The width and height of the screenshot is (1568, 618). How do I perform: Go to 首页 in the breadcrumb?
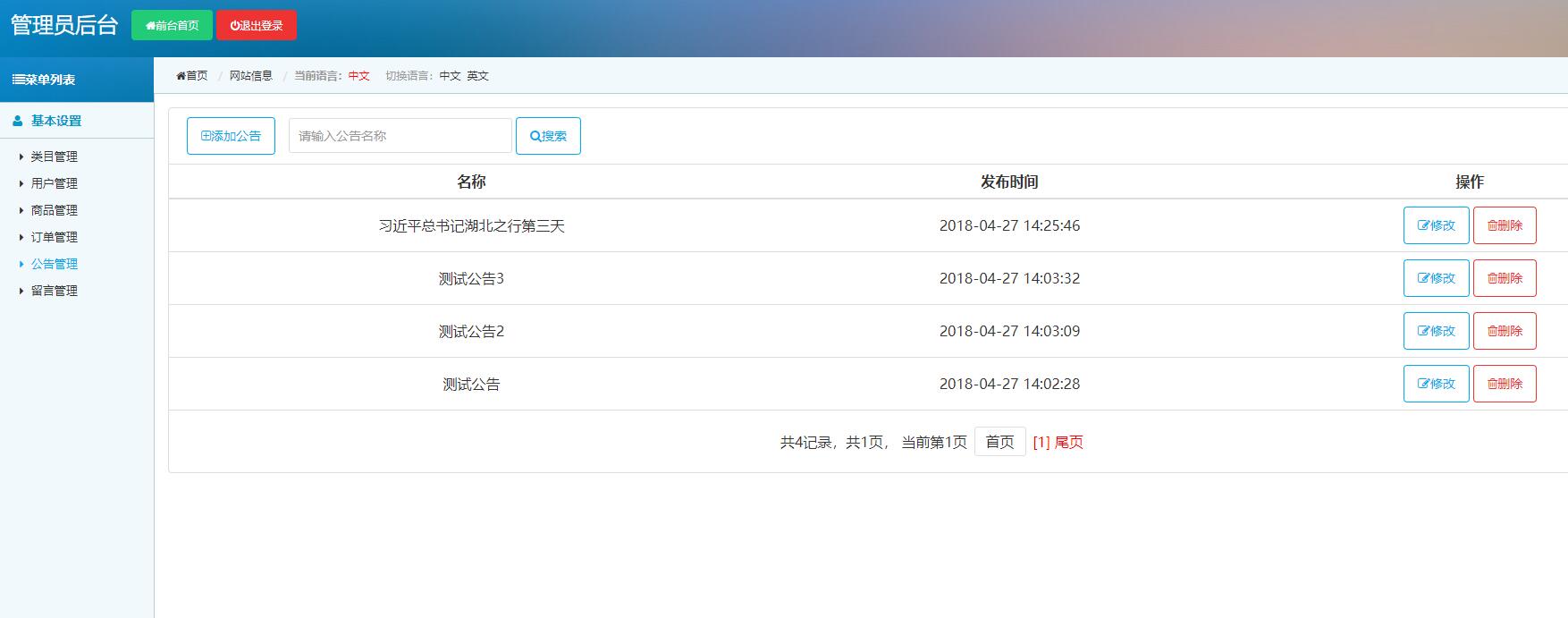pyautogui.click(x=192, y=76)
